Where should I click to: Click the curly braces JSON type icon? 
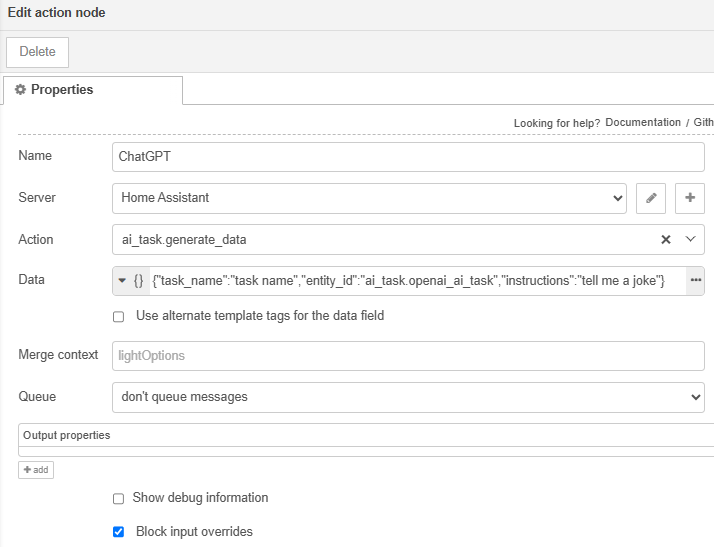tap(139, 281)
